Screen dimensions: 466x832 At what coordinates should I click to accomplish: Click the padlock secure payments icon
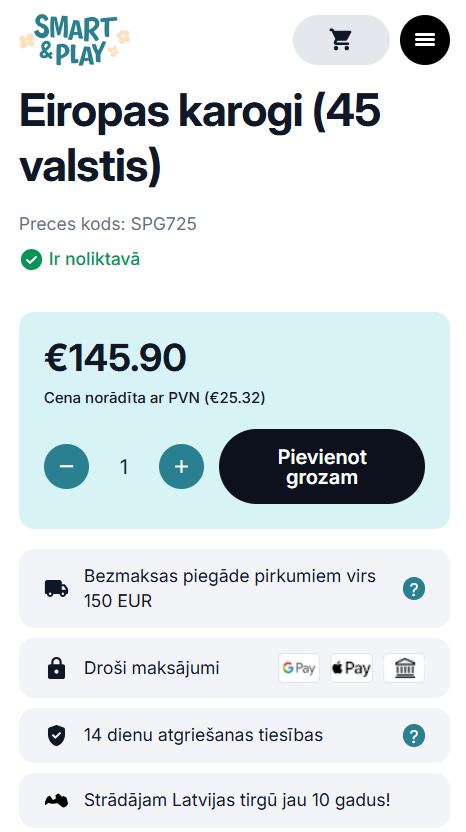tap(56, 669)
